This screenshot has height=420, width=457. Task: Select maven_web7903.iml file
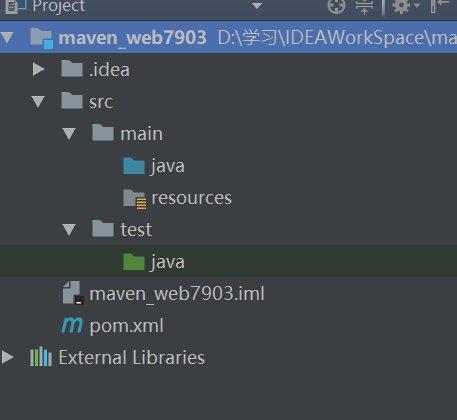[x=177, y=294]
